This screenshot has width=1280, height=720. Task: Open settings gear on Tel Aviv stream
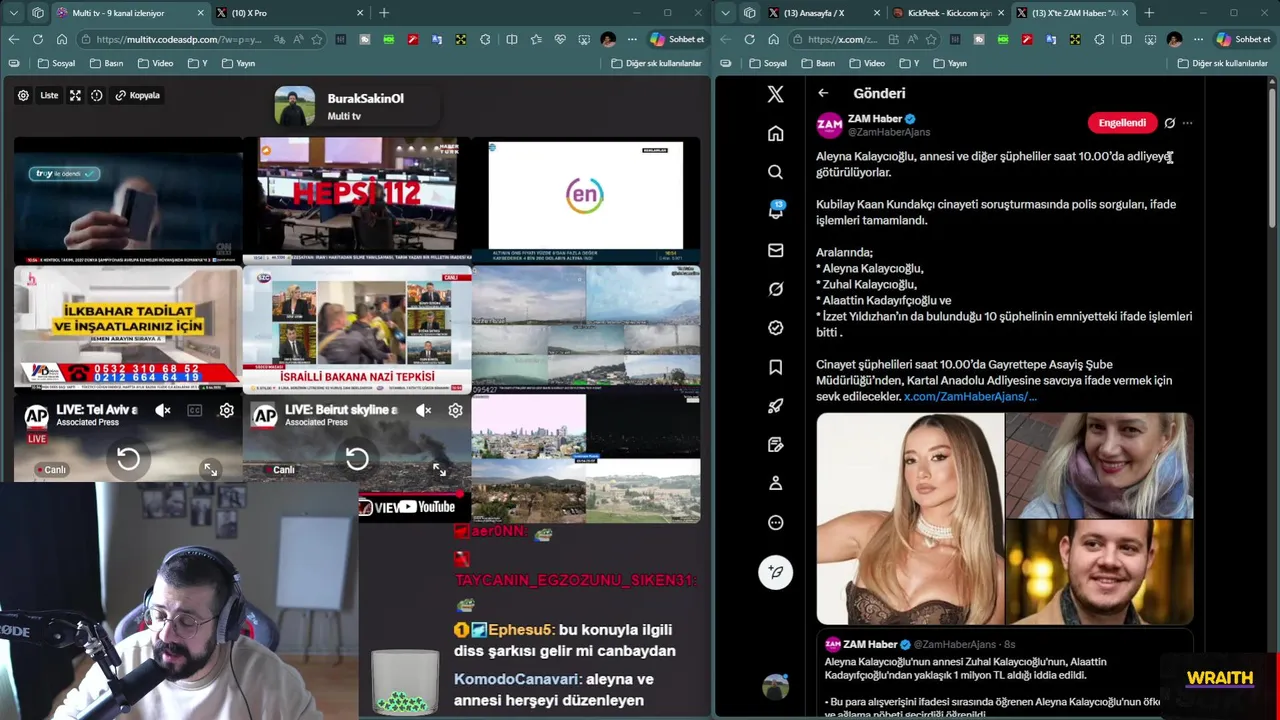[x=227, y=410]
